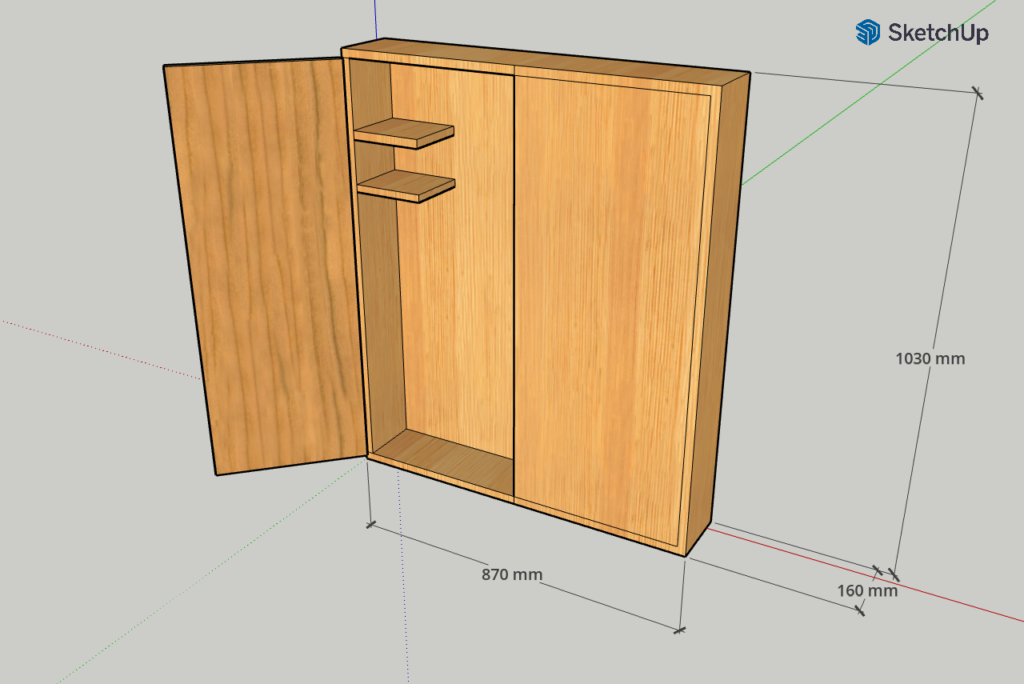Click the dotted red axis line at left
Viewport: 1024px width, 684px height.
click(100, 347)
